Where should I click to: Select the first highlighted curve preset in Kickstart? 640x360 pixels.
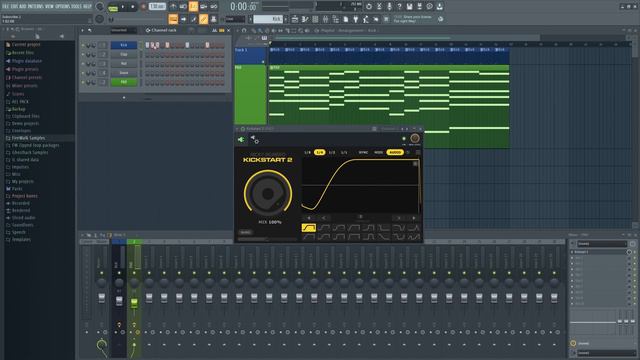(x=309, y=228)
